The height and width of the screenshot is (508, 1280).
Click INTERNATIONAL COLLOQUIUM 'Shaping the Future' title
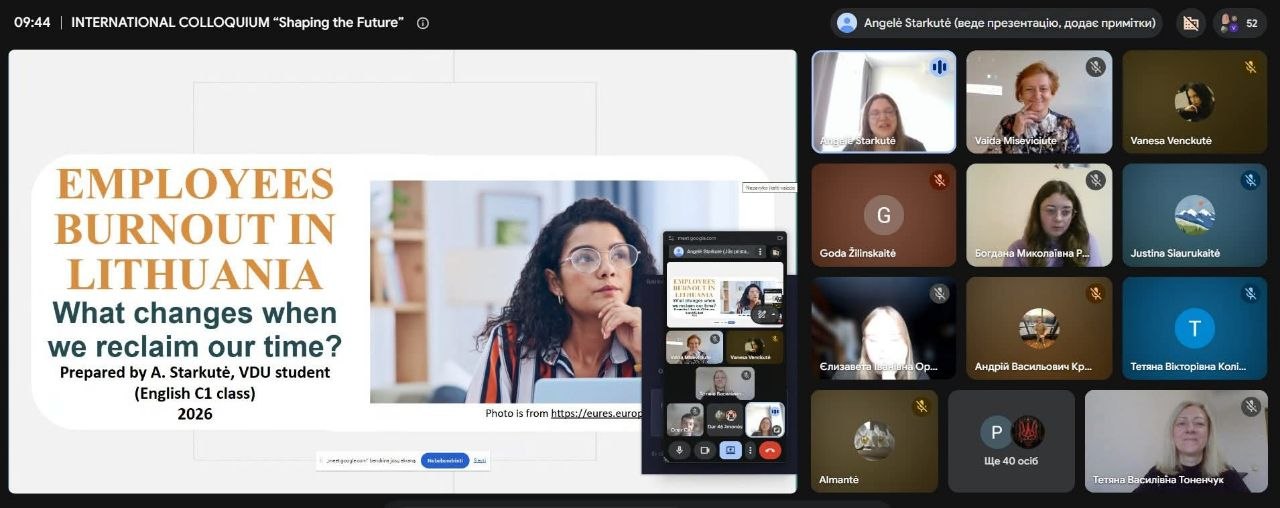point(238,22)
